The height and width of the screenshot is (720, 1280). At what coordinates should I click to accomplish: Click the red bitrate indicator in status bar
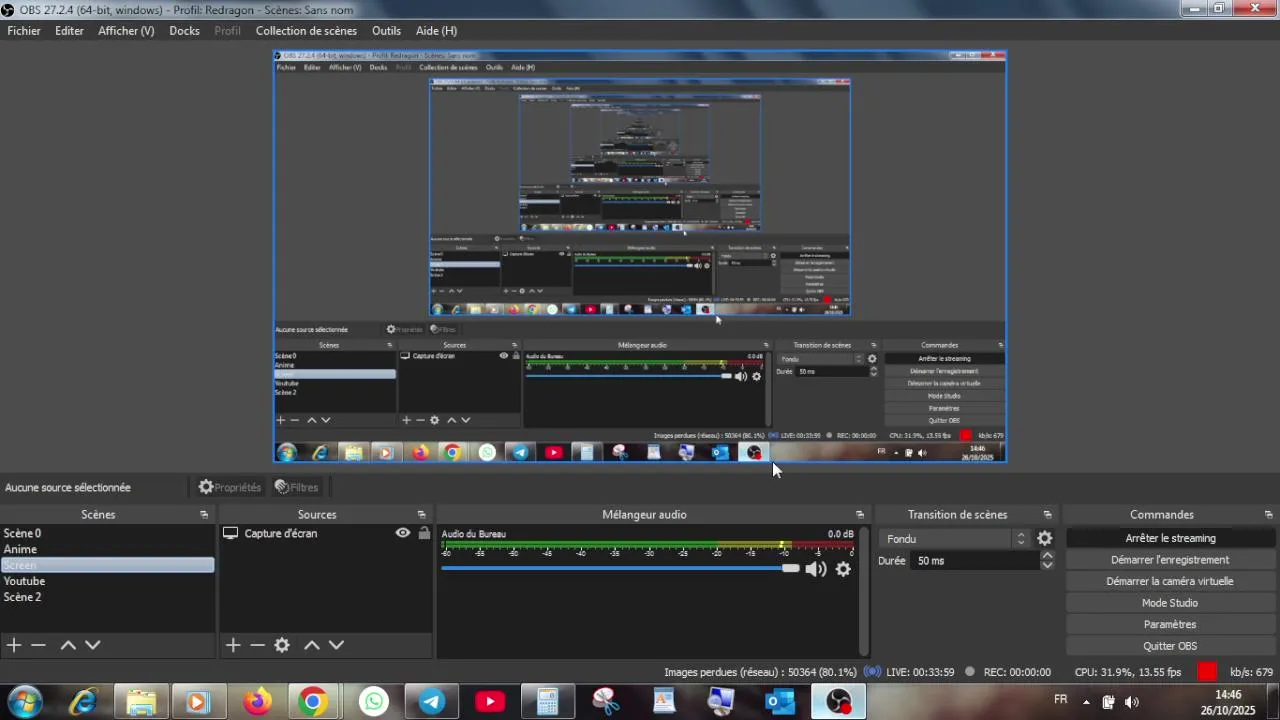1208,672
